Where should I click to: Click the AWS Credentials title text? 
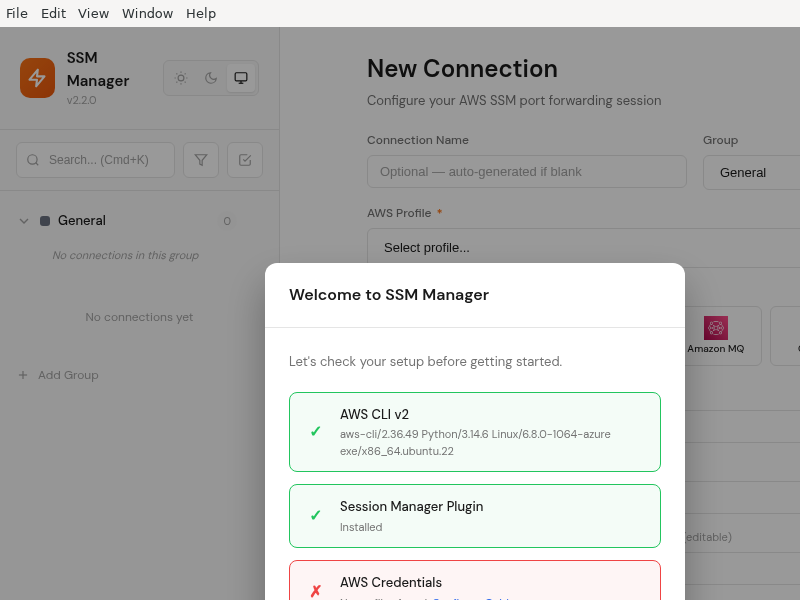(391, 582)
